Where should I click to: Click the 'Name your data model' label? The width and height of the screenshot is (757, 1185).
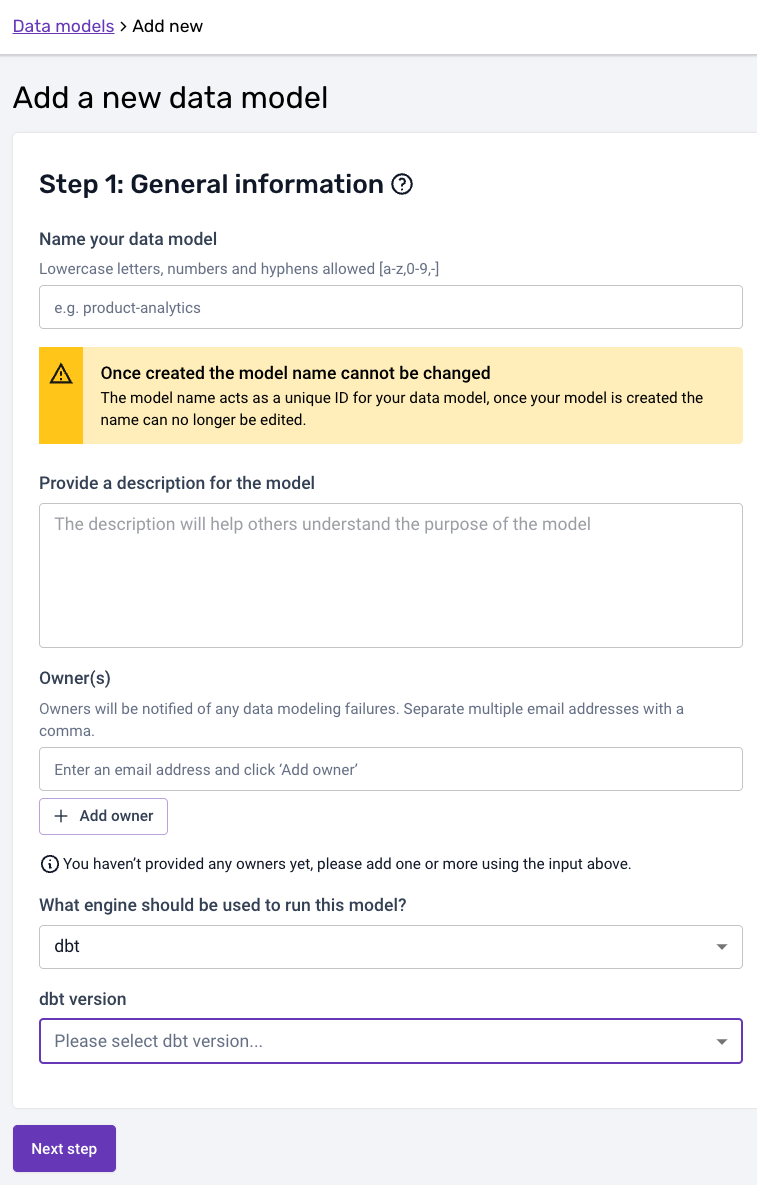(x=128, y=239)
